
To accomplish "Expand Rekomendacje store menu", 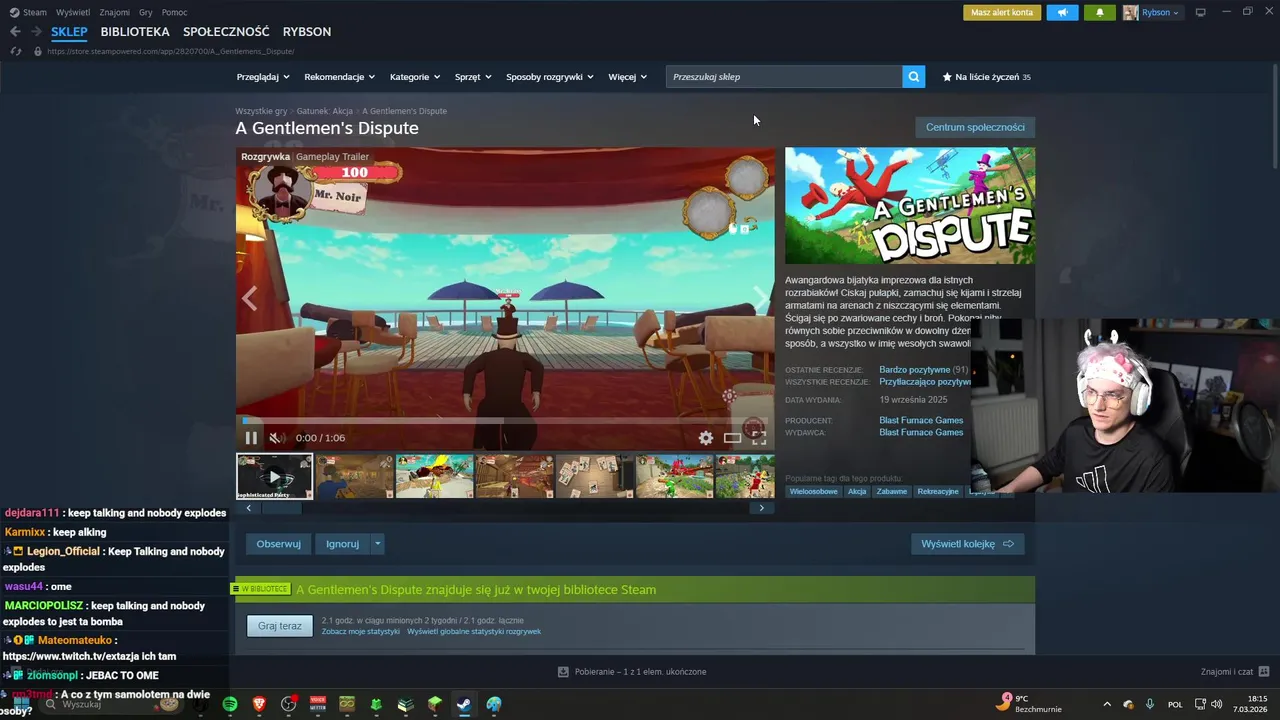I will (340, 77).
